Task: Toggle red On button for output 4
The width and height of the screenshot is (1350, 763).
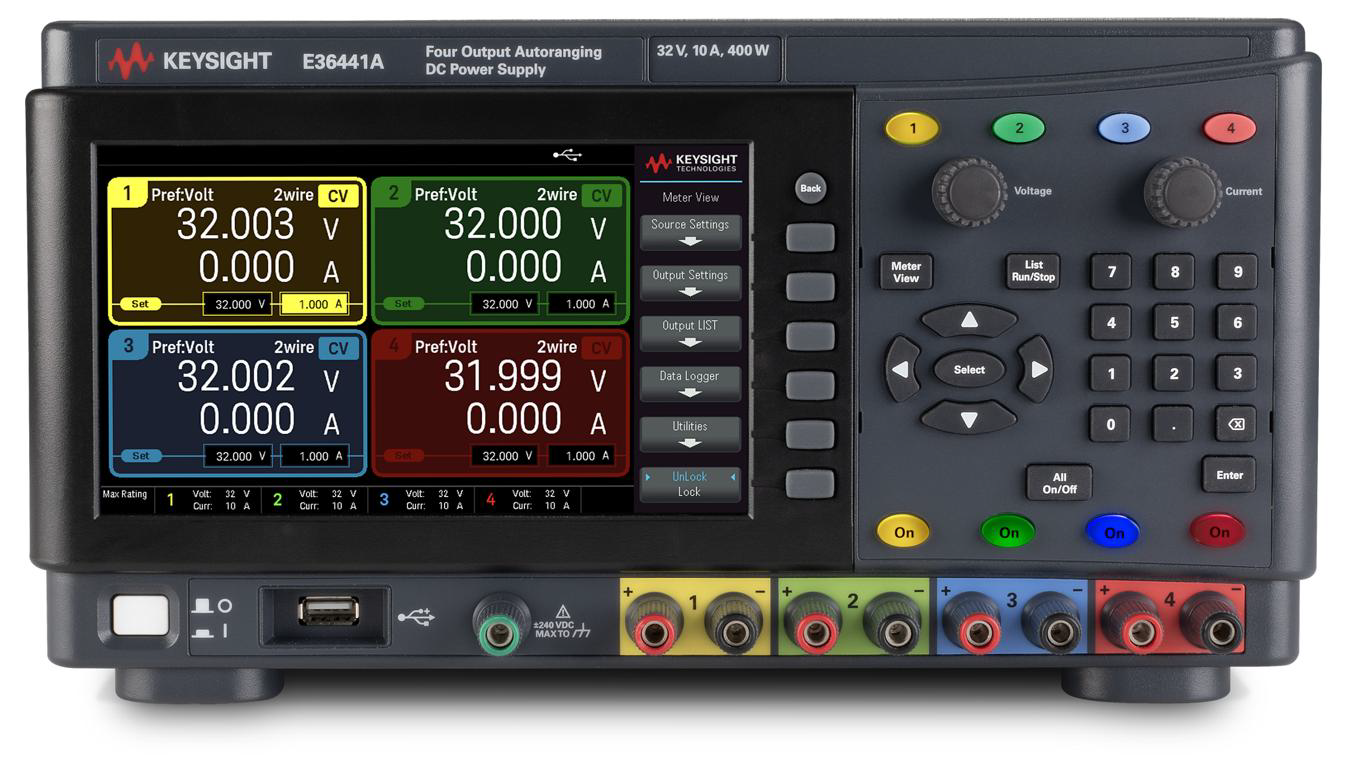Action: point(1218,532)
